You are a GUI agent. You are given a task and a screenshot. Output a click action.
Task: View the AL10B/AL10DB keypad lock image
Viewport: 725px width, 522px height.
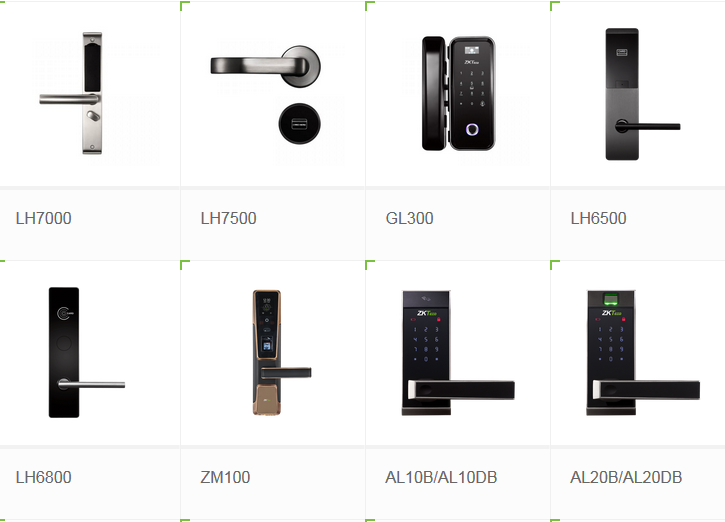458,353
